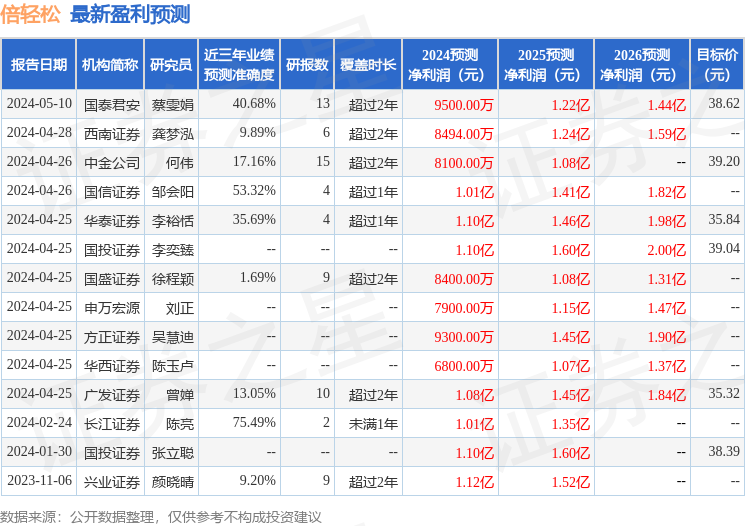
Task: Click the 2026预测净利润 column header
Action: coord(642,65)
